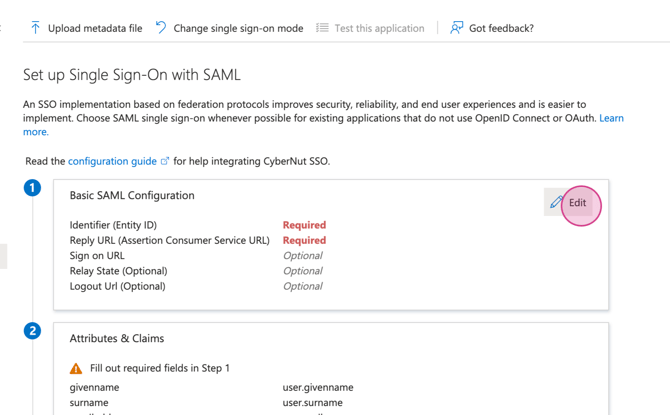Choose Test this application in toolbar
Image resolution: width=670 pixels, height=415 pixels.
pos(379,28)
